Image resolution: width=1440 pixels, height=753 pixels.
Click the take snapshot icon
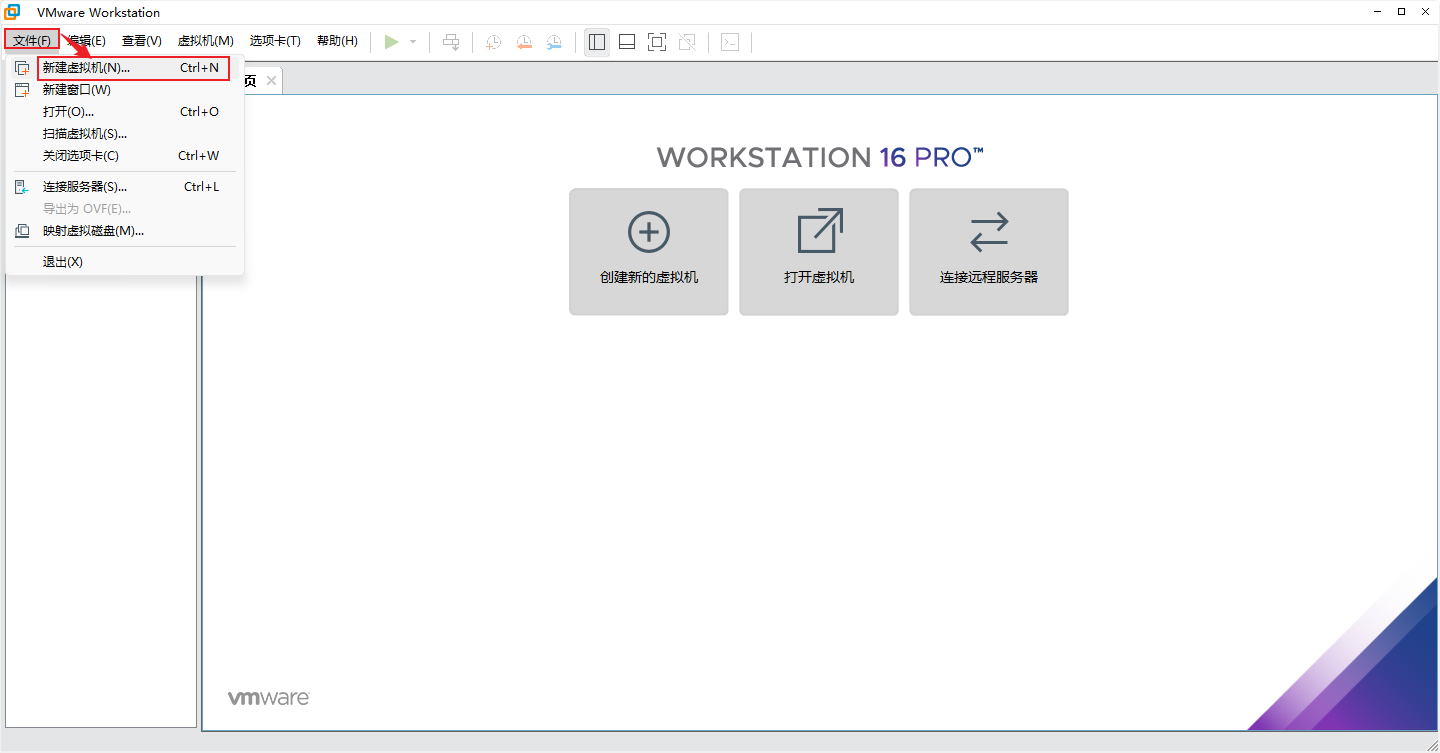click(x=494, y=42)
